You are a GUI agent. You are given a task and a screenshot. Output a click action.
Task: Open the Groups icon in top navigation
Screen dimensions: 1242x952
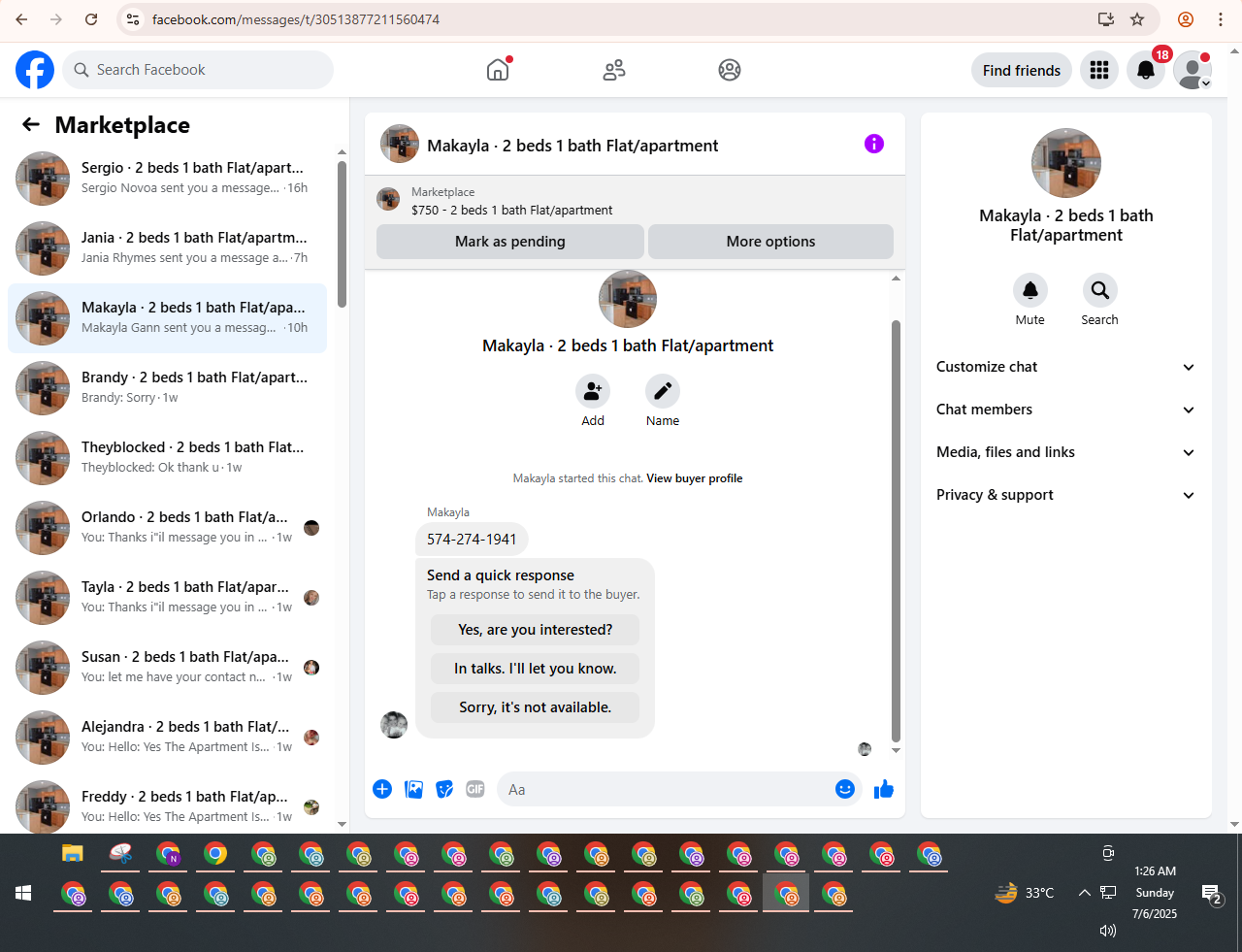(x=730, y=70)
